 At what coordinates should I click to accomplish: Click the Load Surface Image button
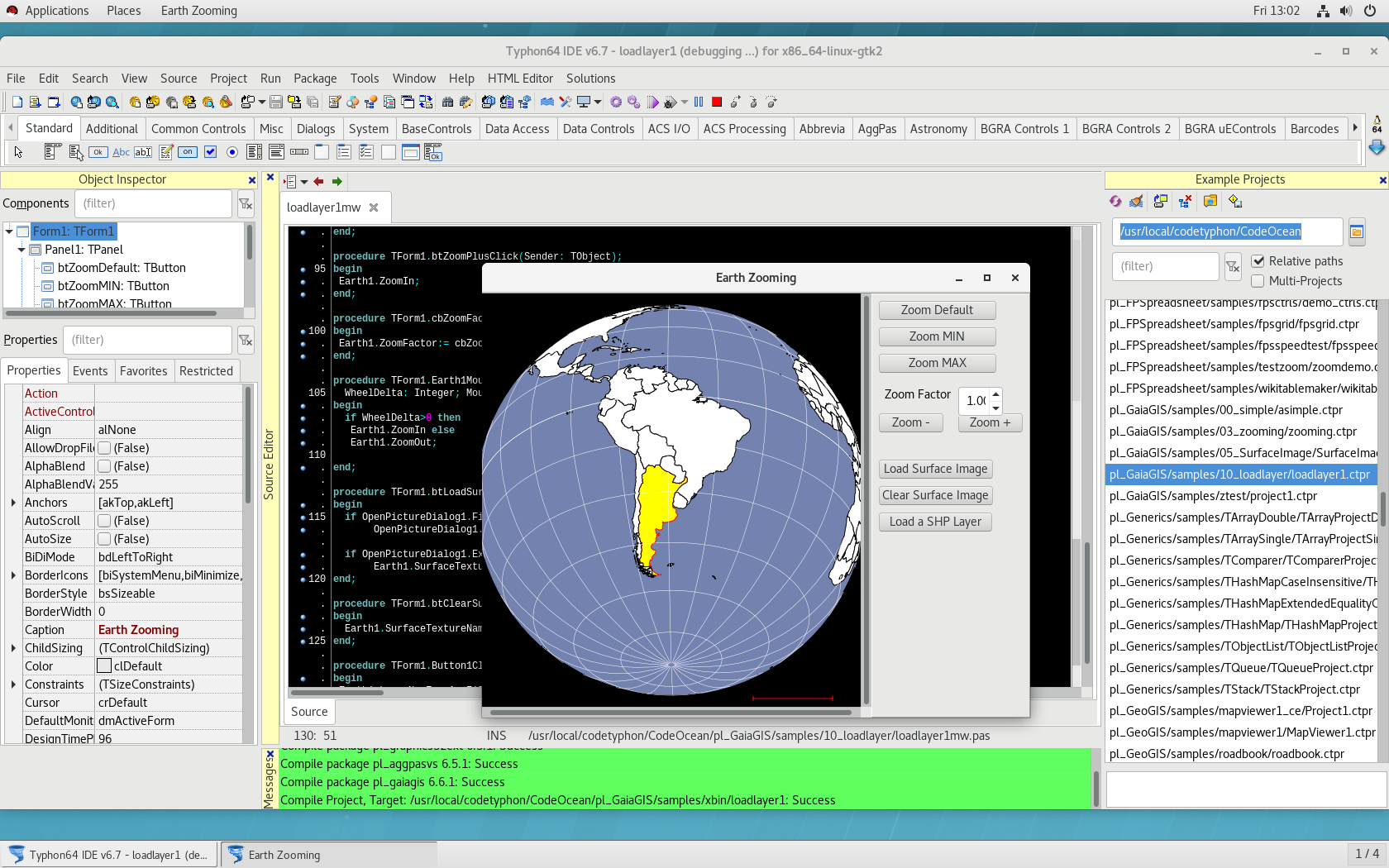coord(935,469)
